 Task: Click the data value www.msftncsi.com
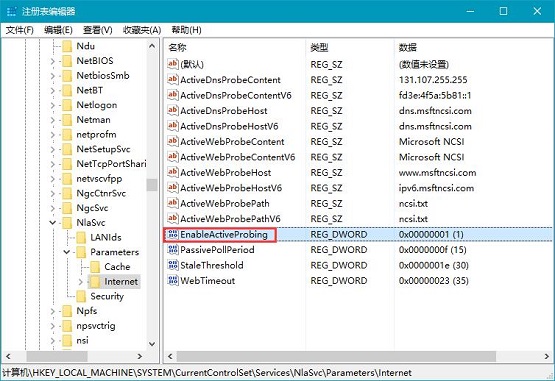tap(437, 172)
